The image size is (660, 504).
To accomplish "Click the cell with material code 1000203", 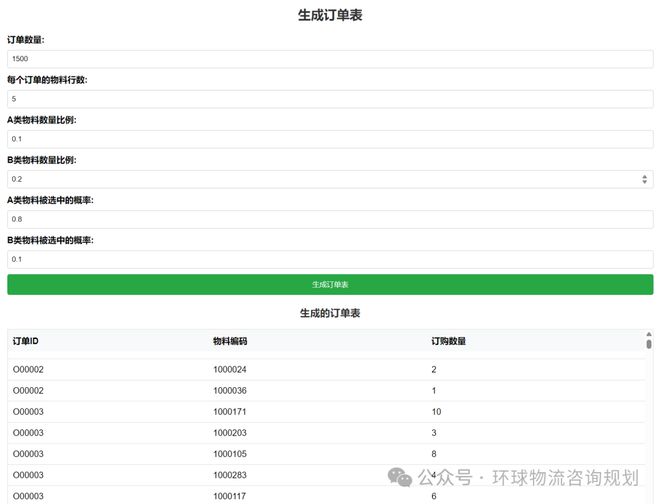I will click(x=230, y=433).
